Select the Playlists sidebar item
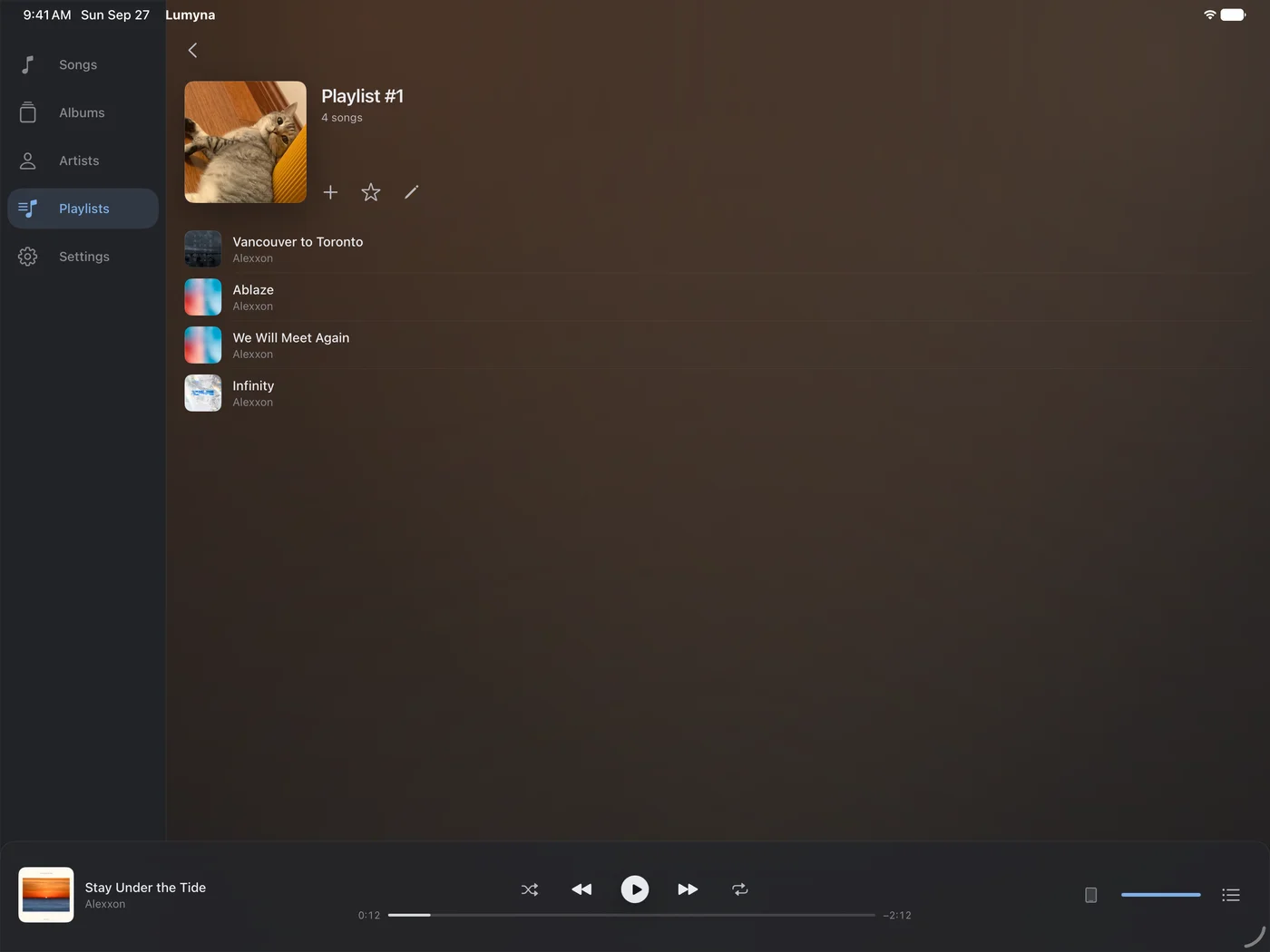The image size is (1270, 952). 83,209
